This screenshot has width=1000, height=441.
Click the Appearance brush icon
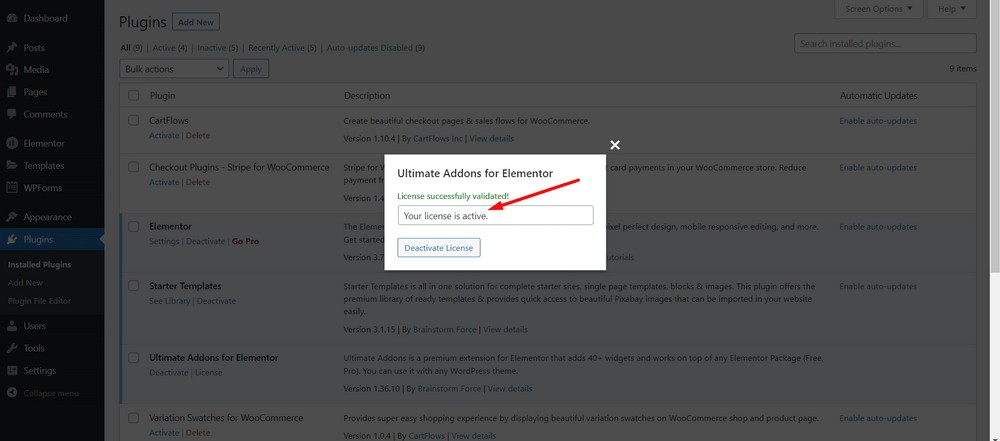point(11,217)
